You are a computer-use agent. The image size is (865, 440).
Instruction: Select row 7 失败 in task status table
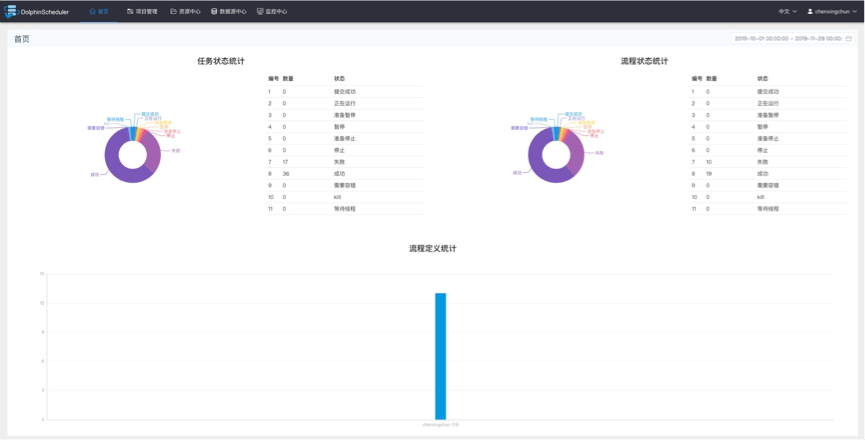coord(345,162)
